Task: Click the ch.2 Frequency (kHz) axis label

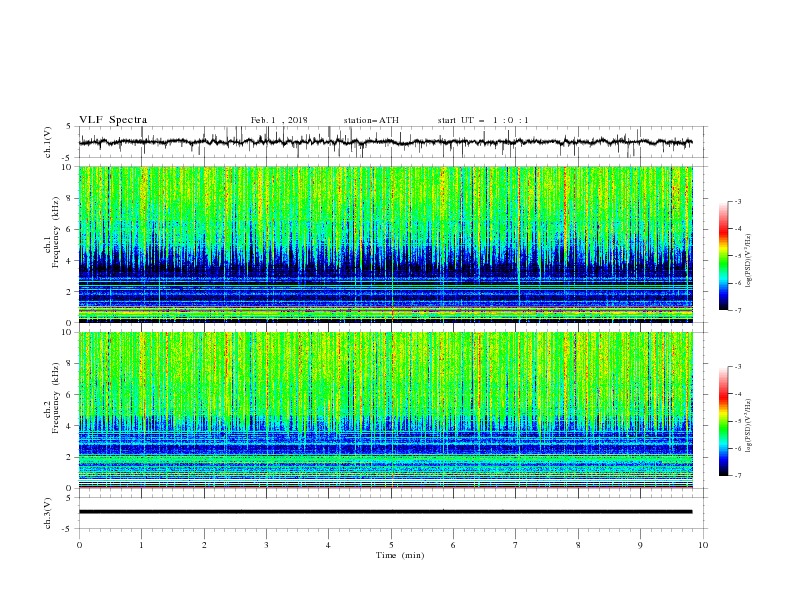Action: (x=52, y=397)
